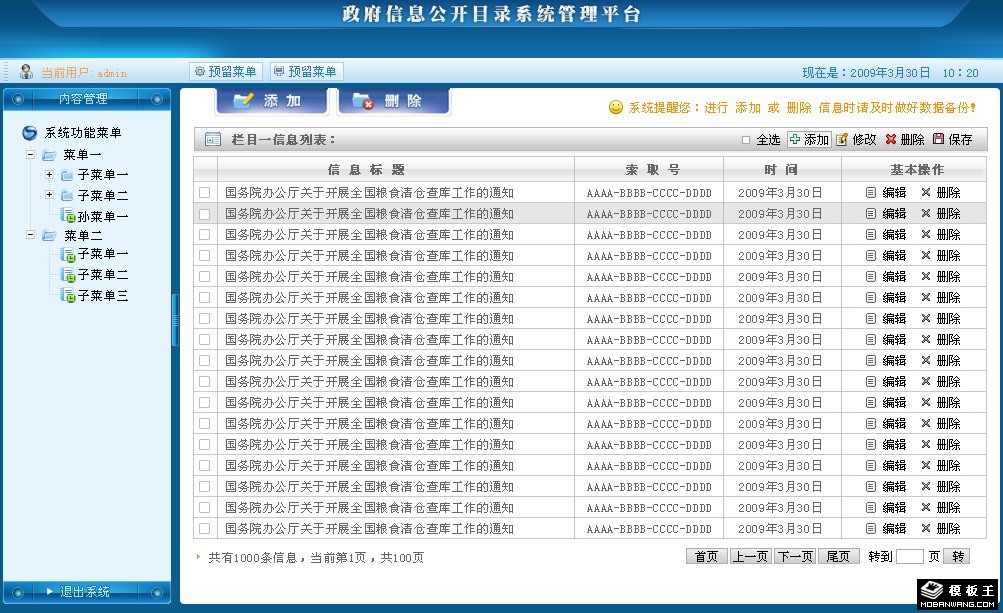
Task: Go to 尾页 last page
Action: point(838,556)
